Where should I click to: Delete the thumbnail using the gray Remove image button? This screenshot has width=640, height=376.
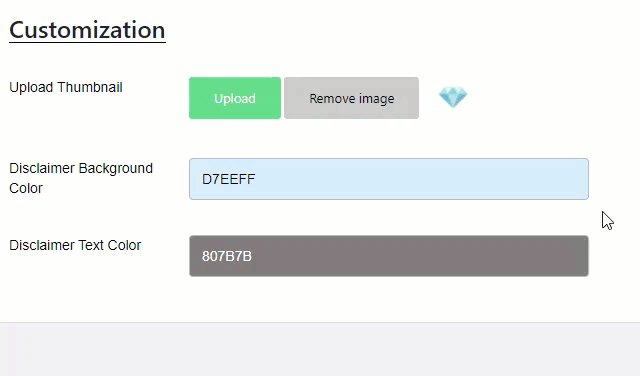coord(351,98)
